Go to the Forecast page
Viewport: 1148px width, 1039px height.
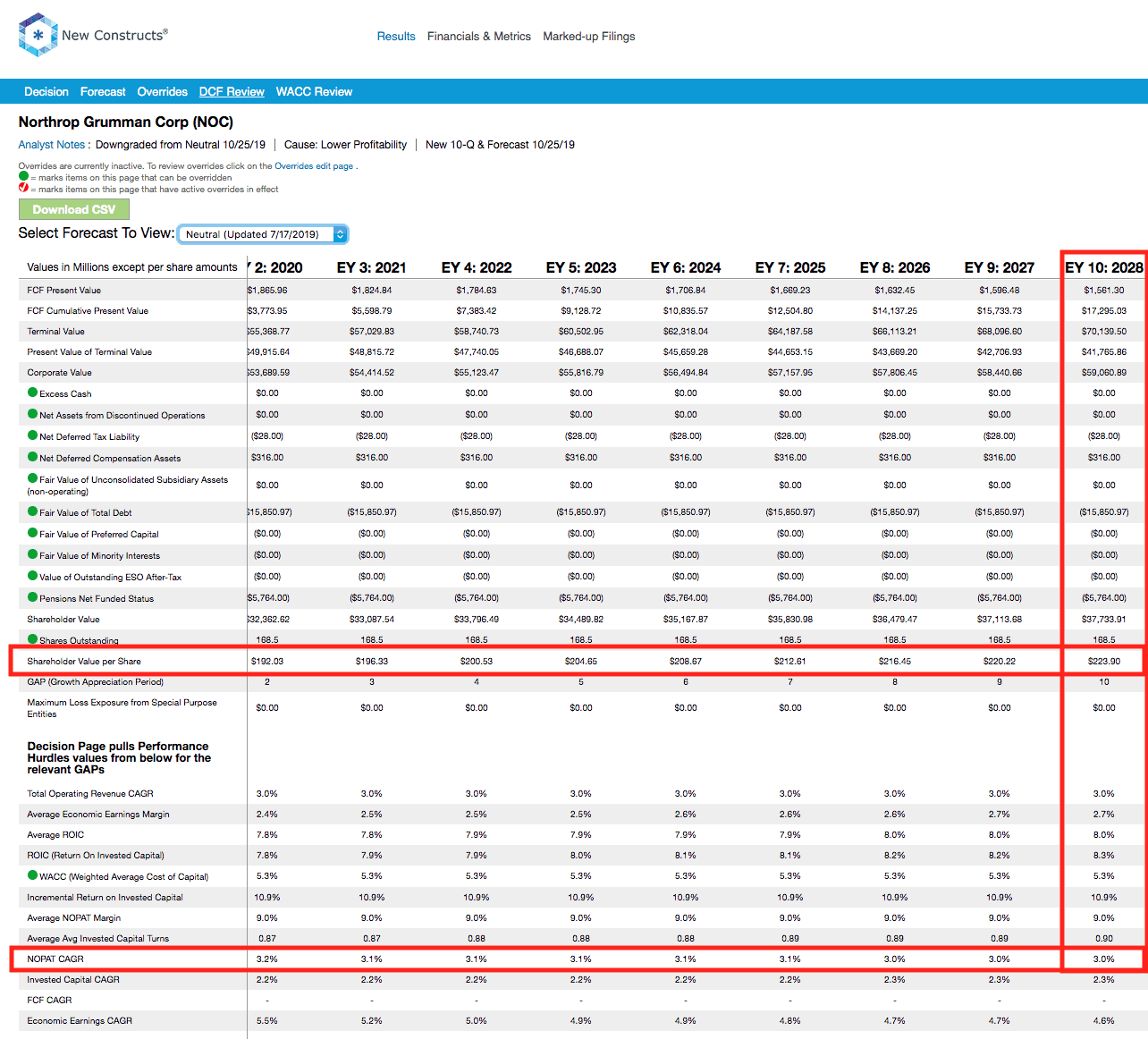click(103, 92)
